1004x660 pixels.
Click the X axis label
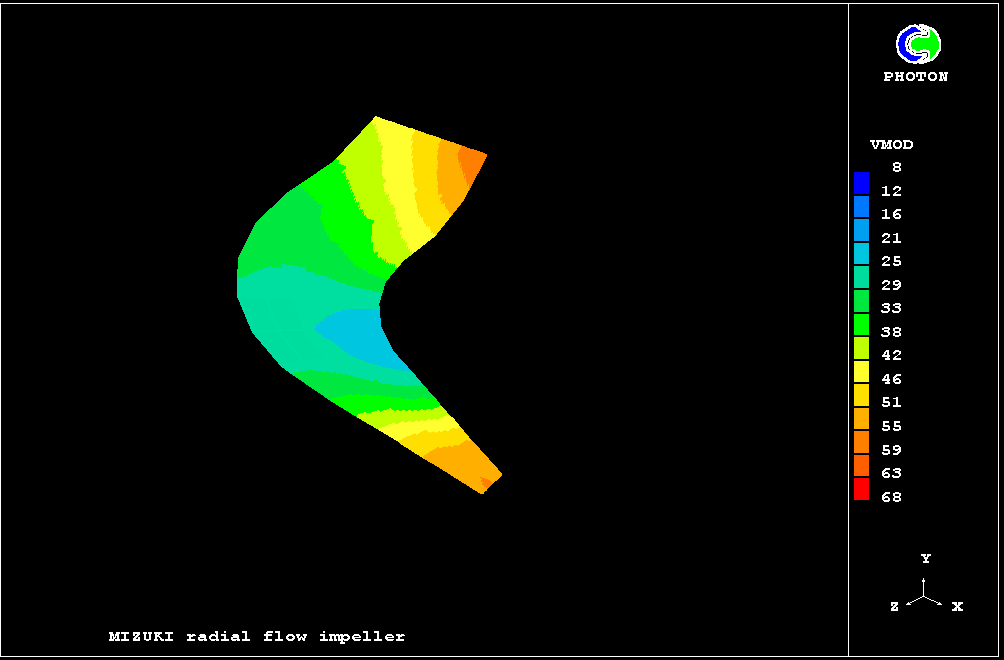coord(957,607)
